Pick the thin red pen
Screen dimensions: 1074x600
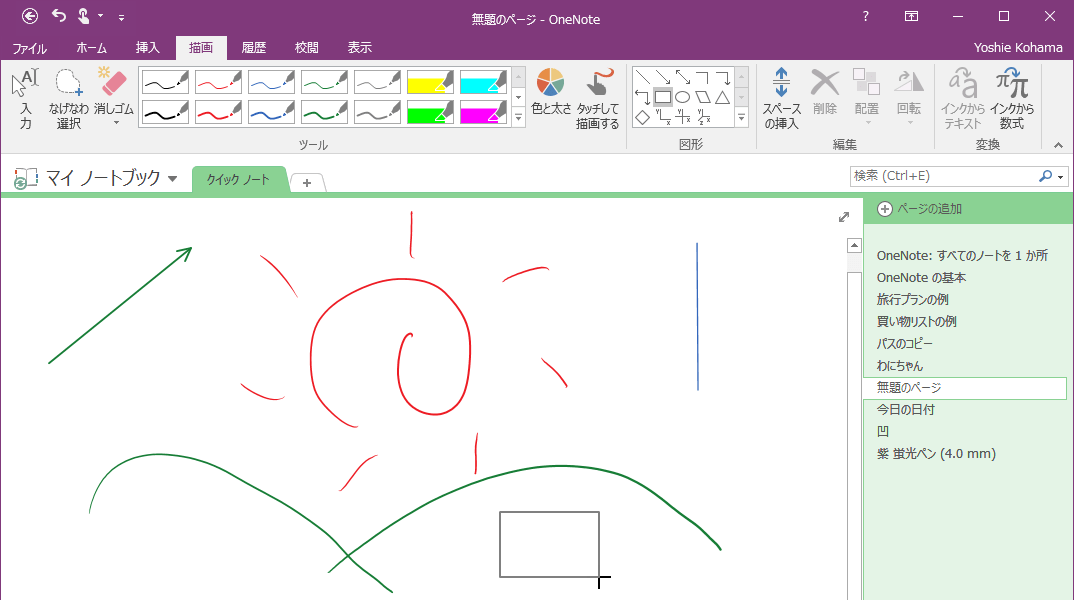[x=218, y=82]
